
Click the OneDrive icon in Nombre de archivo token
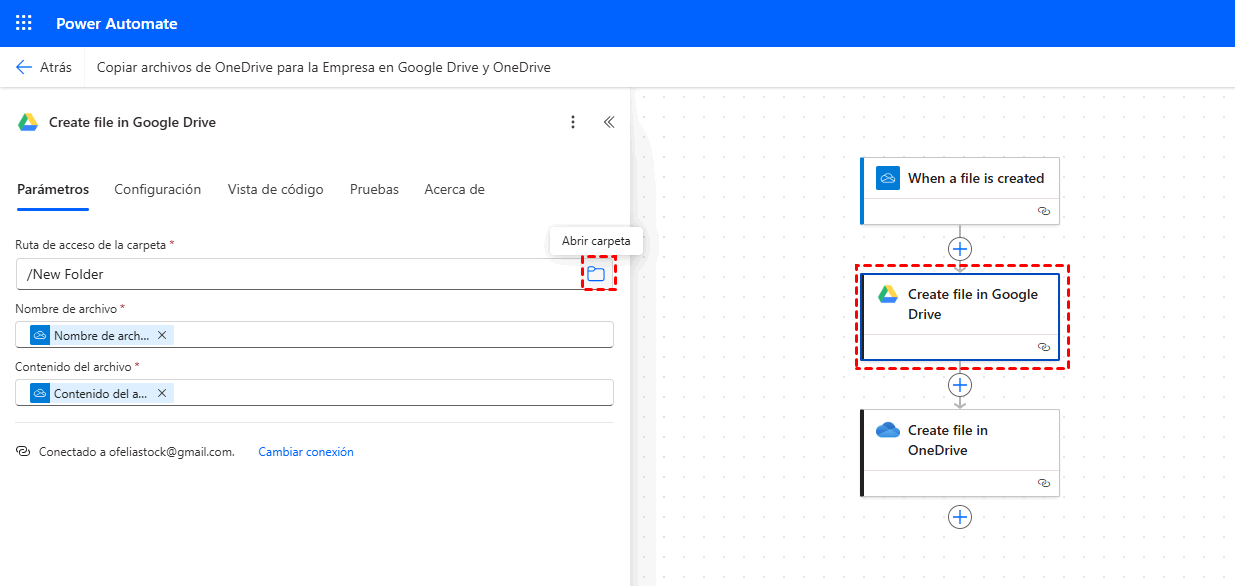(40, 335)
